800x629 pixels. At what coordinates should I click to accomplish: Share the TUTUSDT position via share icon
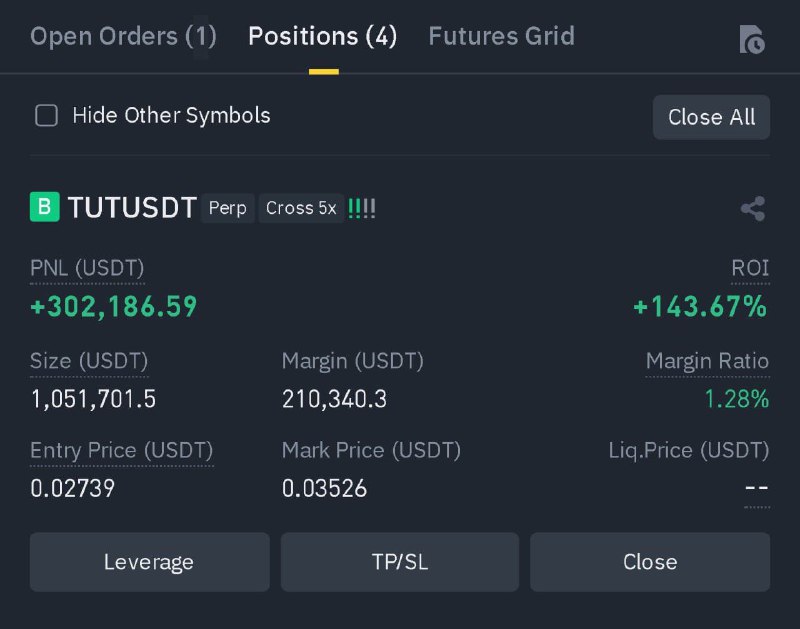pyautogui.click(x=753, y=208)
